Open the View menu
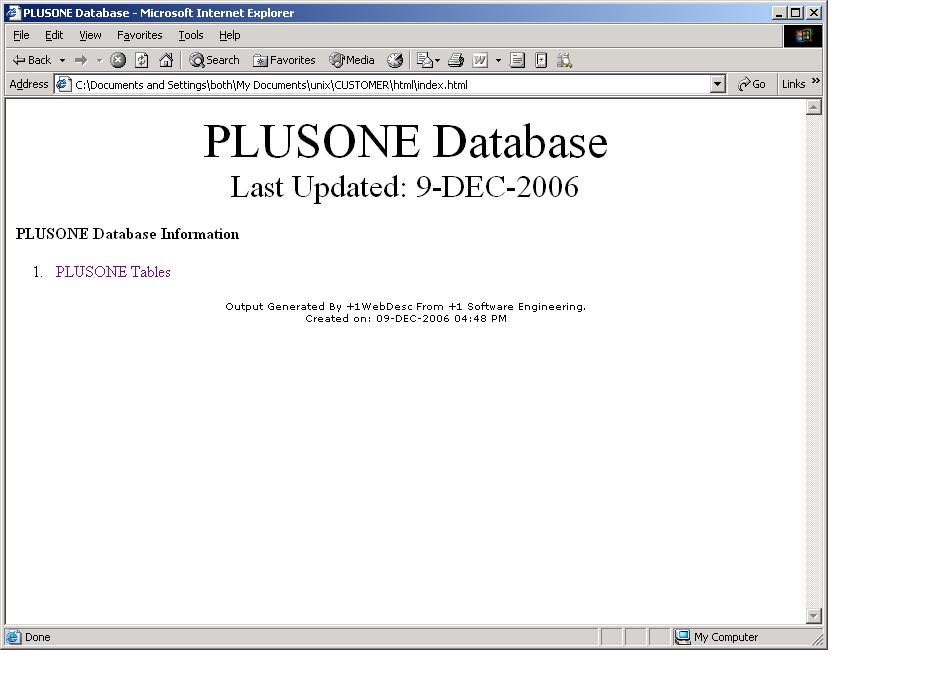Screen dimensions: 933x690 tap(90, 35)
